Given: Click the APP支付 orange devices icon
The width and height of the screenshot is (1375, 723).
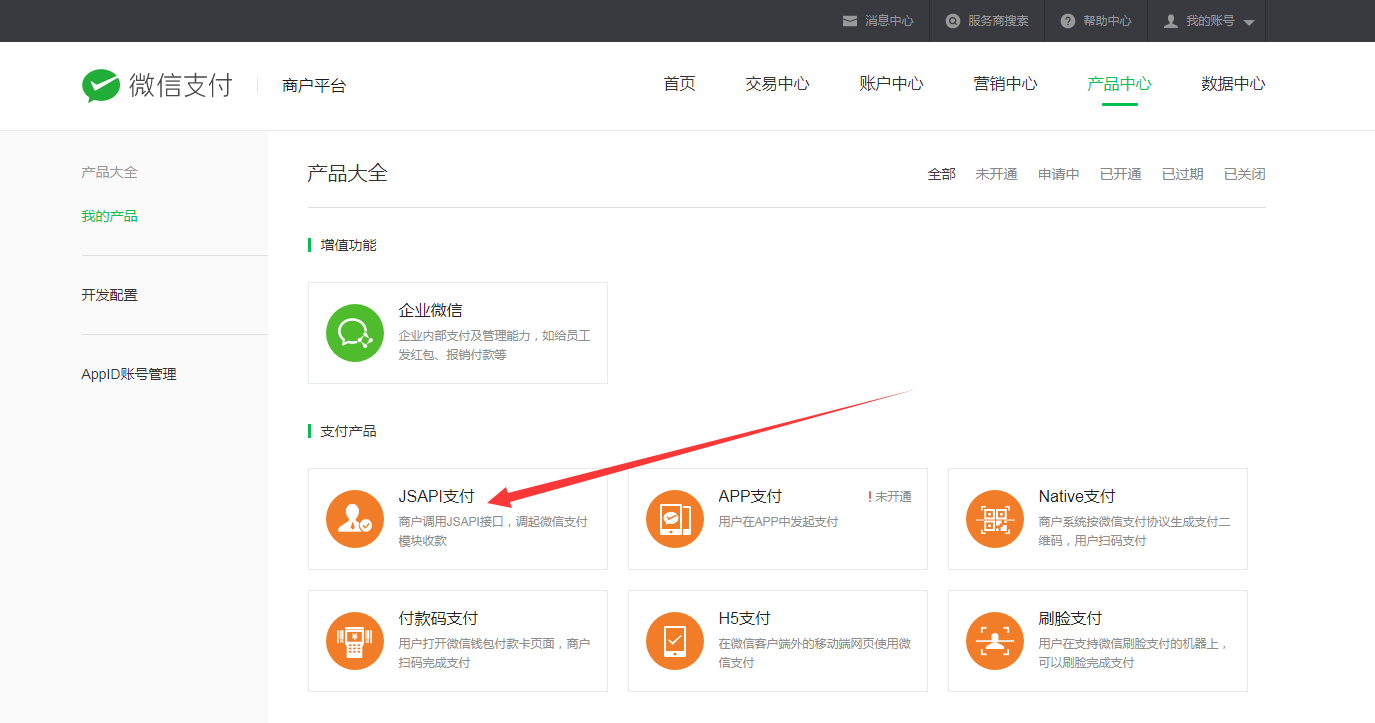Looking at the screenshot, I should pyautogui.click(x=675, y=519).
